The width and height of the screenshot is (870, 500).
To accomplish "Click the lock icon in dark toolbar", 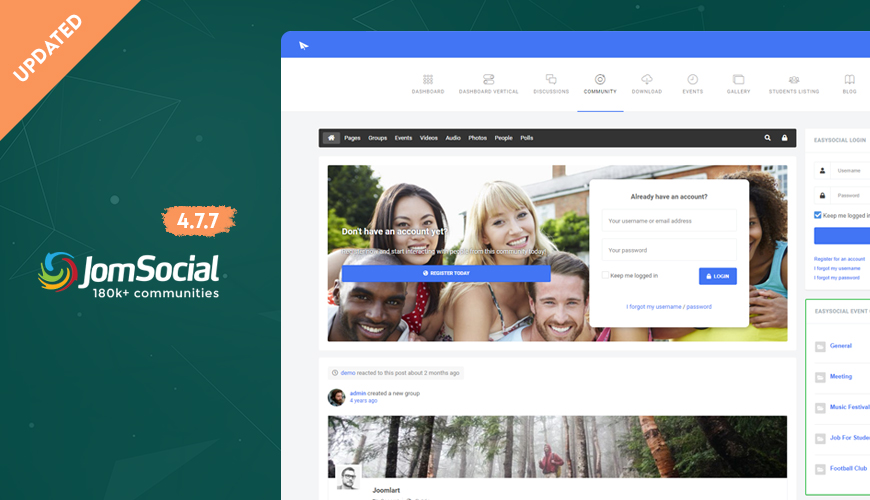I will click(x=785, y=138).
